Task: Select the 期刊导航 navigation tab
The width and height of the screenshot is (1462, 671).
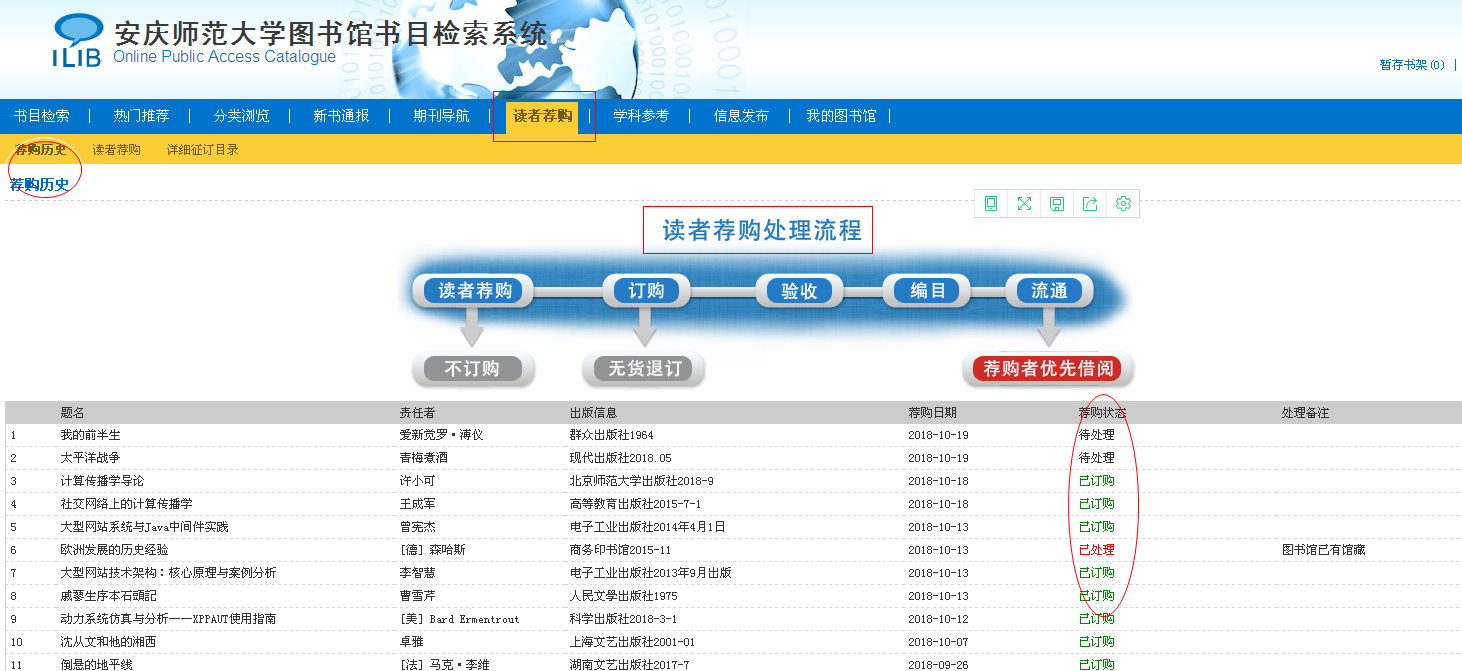Action: [441, 116]
